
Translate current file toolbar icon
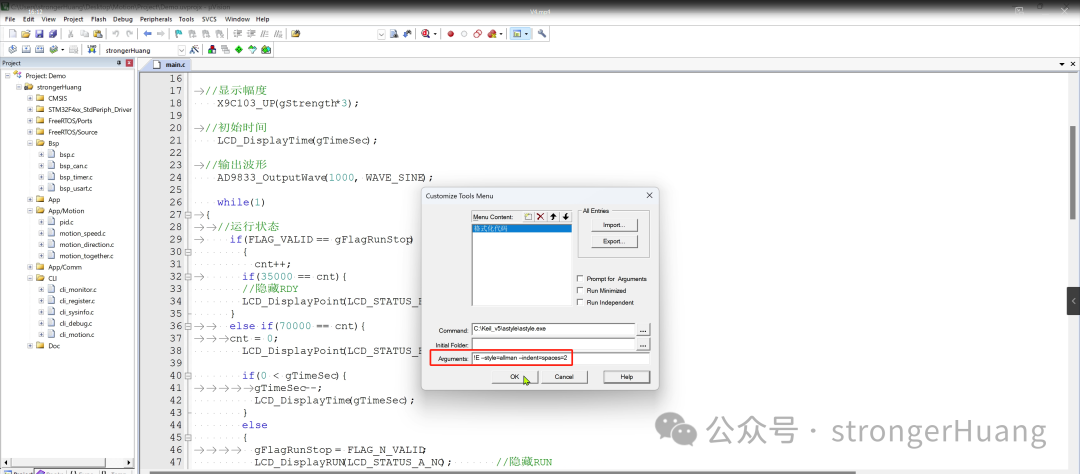(x=12, y=50)
